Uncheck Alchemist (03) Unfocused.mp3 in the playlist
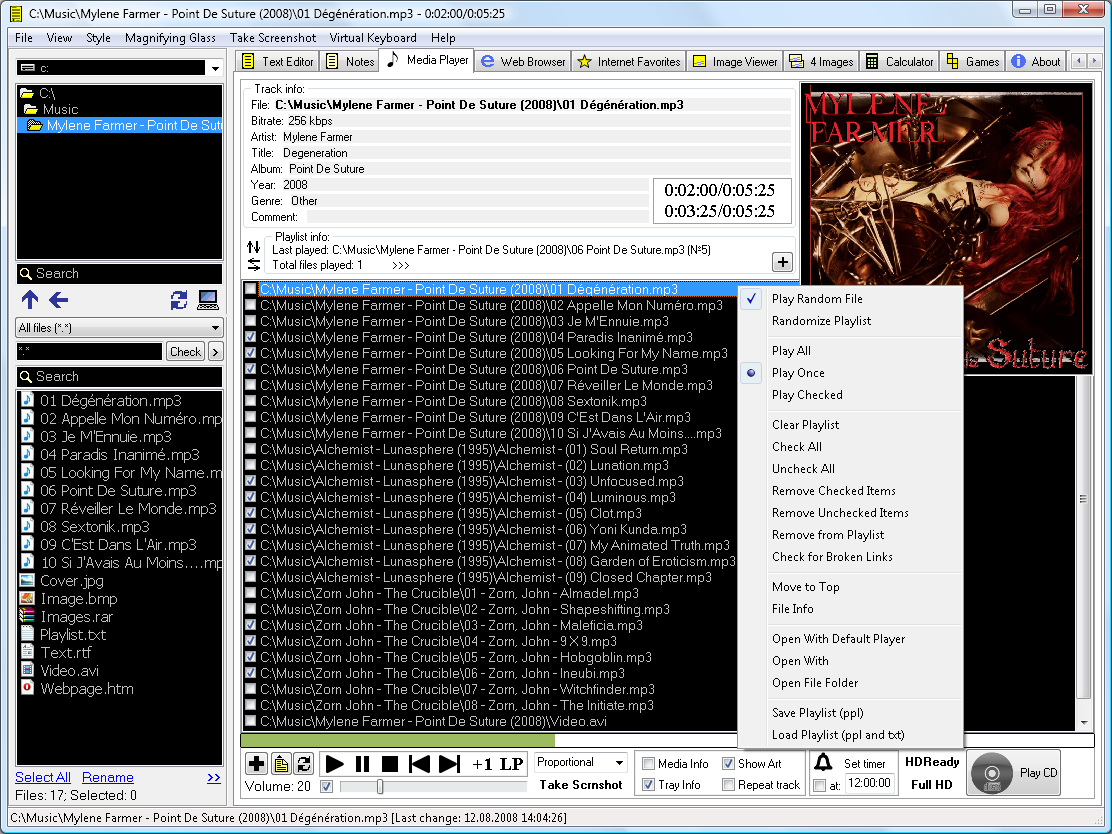1112x834 pixels. tap(250, 481)
